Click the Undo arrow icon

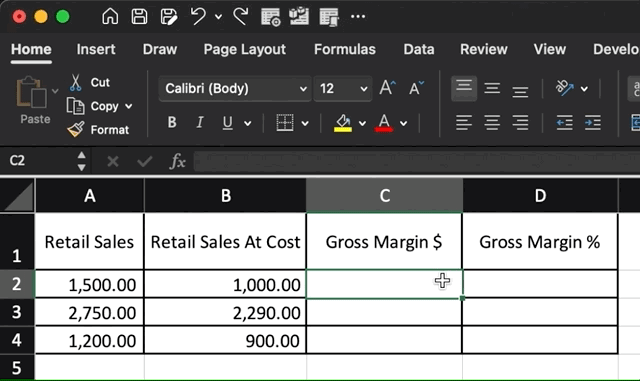point(198,17)
